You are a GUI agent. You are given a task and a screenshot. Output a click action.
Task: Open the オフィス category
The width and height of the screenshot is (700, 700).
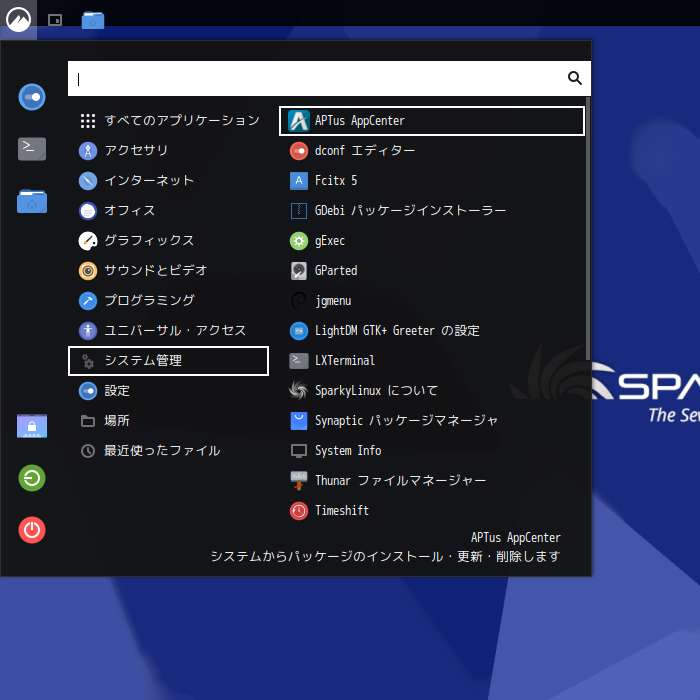(168, 210)
